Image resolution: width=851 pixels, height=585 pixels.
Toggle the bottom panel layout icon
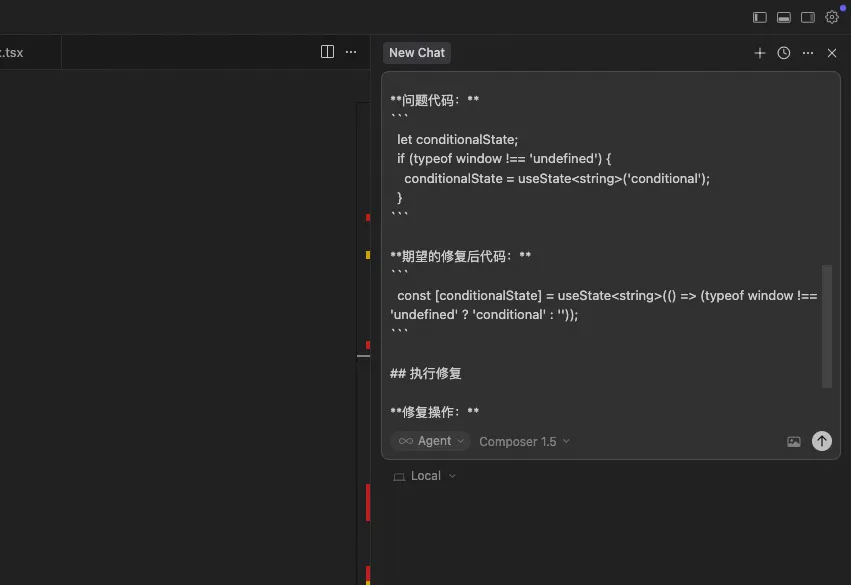click(x=784, y=17)
